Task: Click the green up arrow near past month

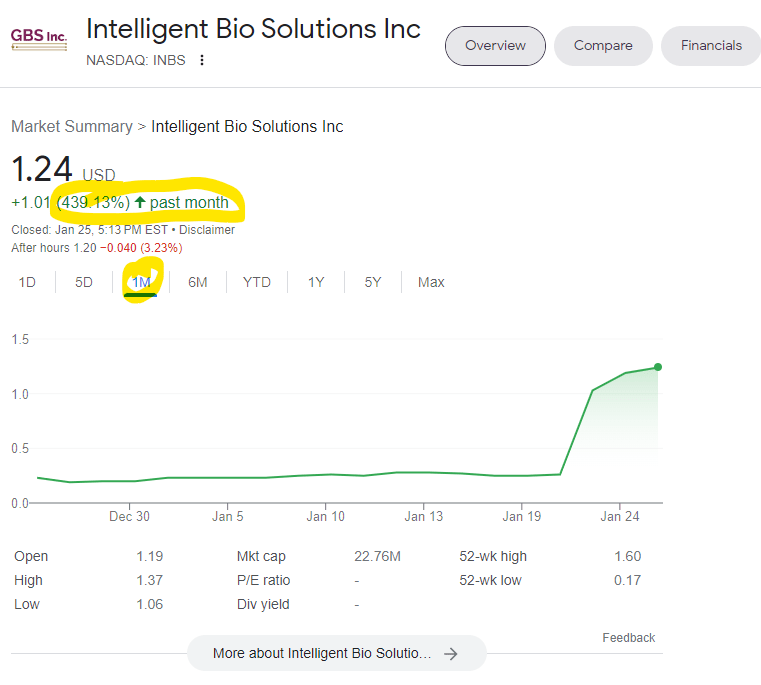Action: tap(140, 203)
